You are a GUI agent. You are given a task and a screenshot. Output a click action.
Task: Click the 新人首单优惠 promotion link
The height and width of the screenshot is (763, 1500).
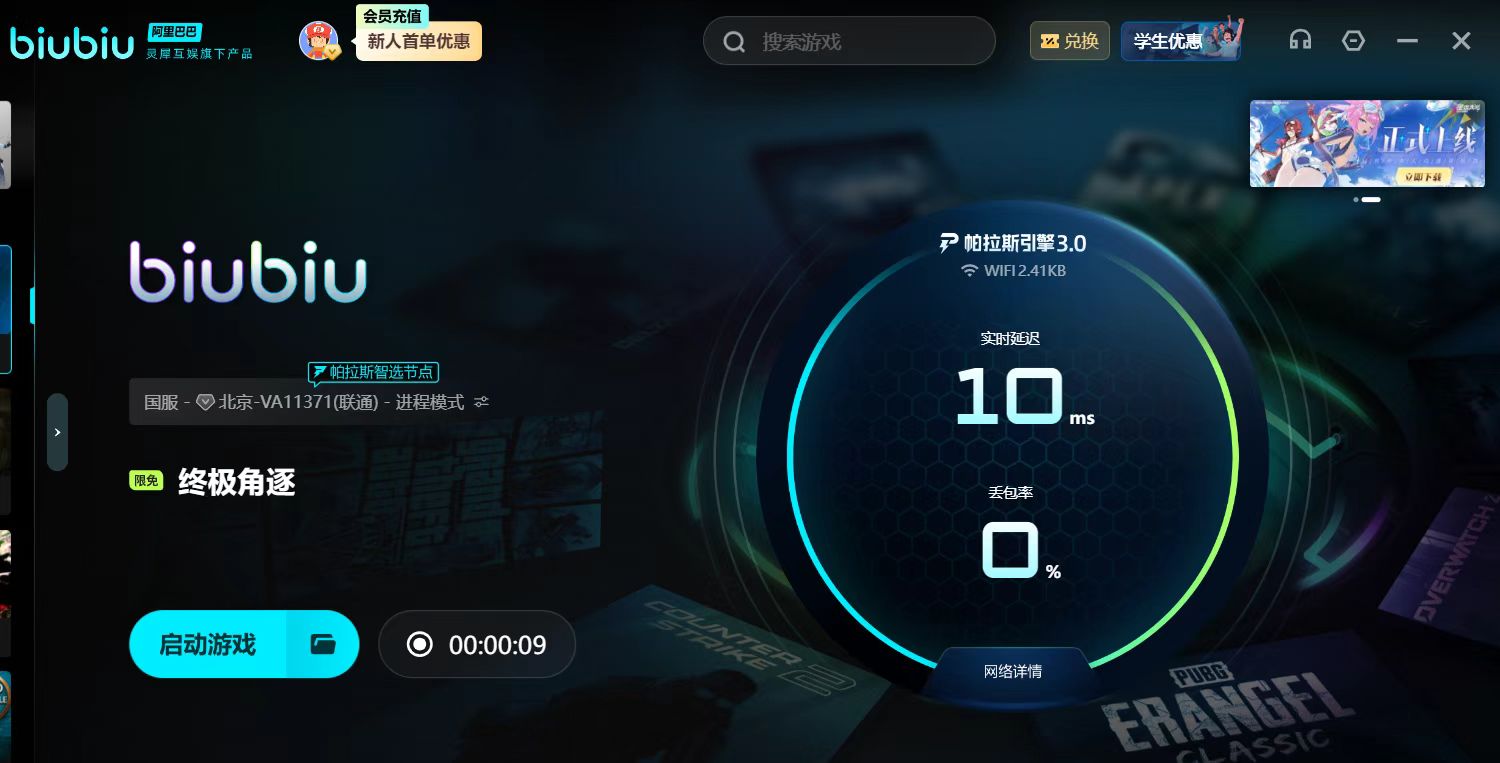coord(419,42)
